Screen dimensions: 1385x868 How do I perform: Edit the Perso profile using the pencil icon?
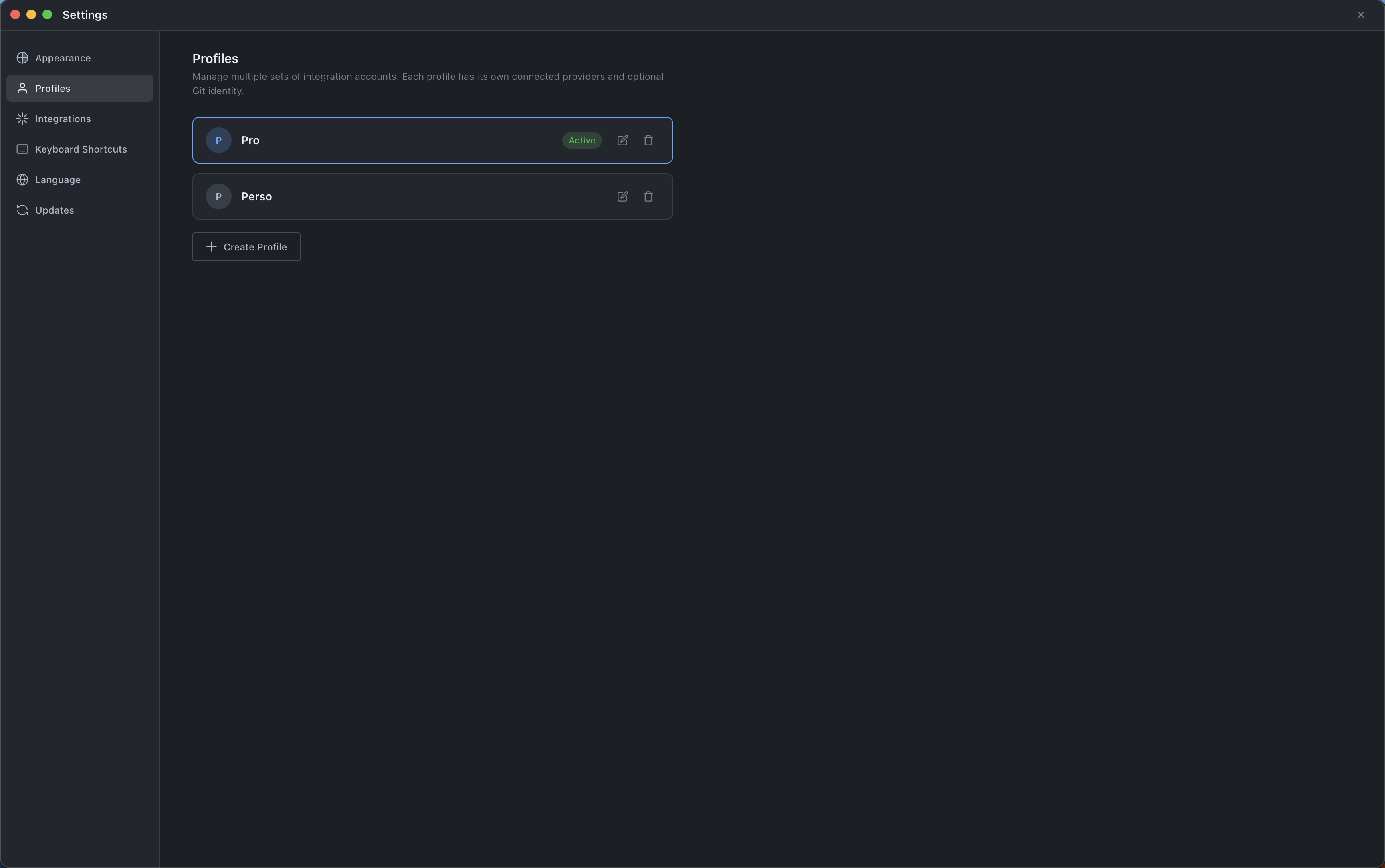[x=623, y=196]
